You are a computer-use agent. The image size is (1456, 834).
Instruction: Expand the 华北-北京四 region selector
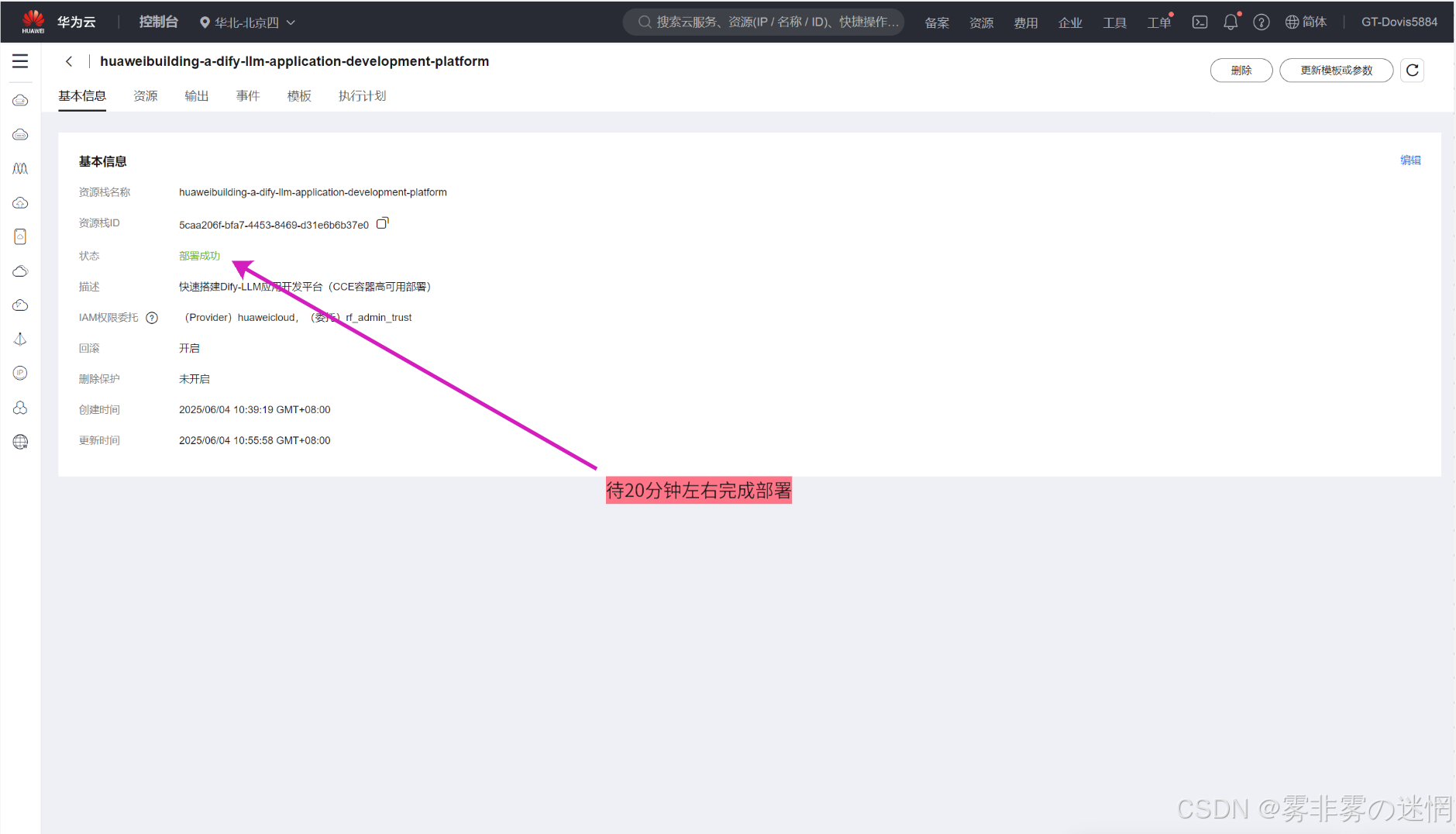pos(247,22)
